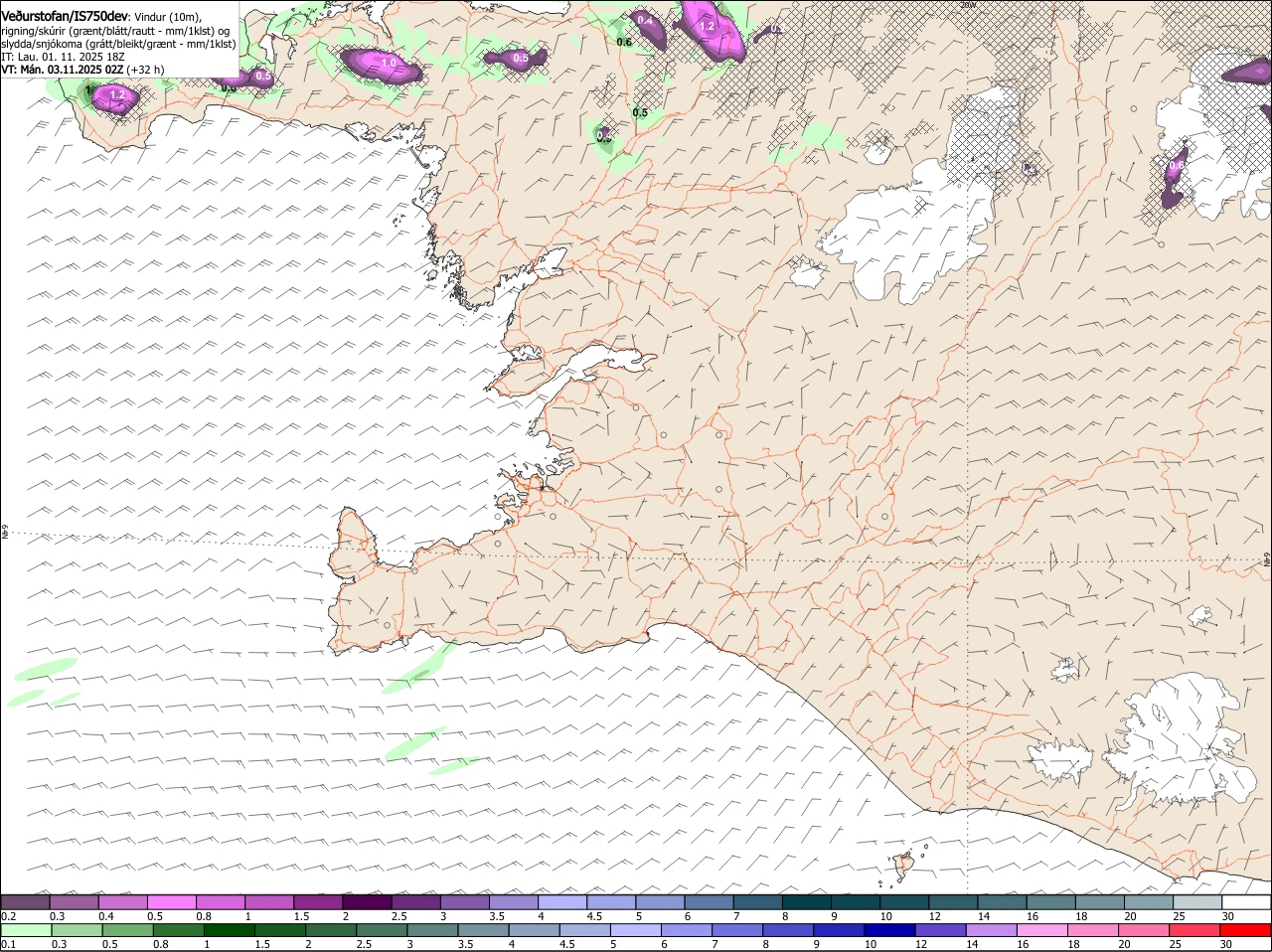Viewport: 1272px width, 952px height.
Task: Click the 'slydda/snjókoma' legend description line
Action: point(118,44)
